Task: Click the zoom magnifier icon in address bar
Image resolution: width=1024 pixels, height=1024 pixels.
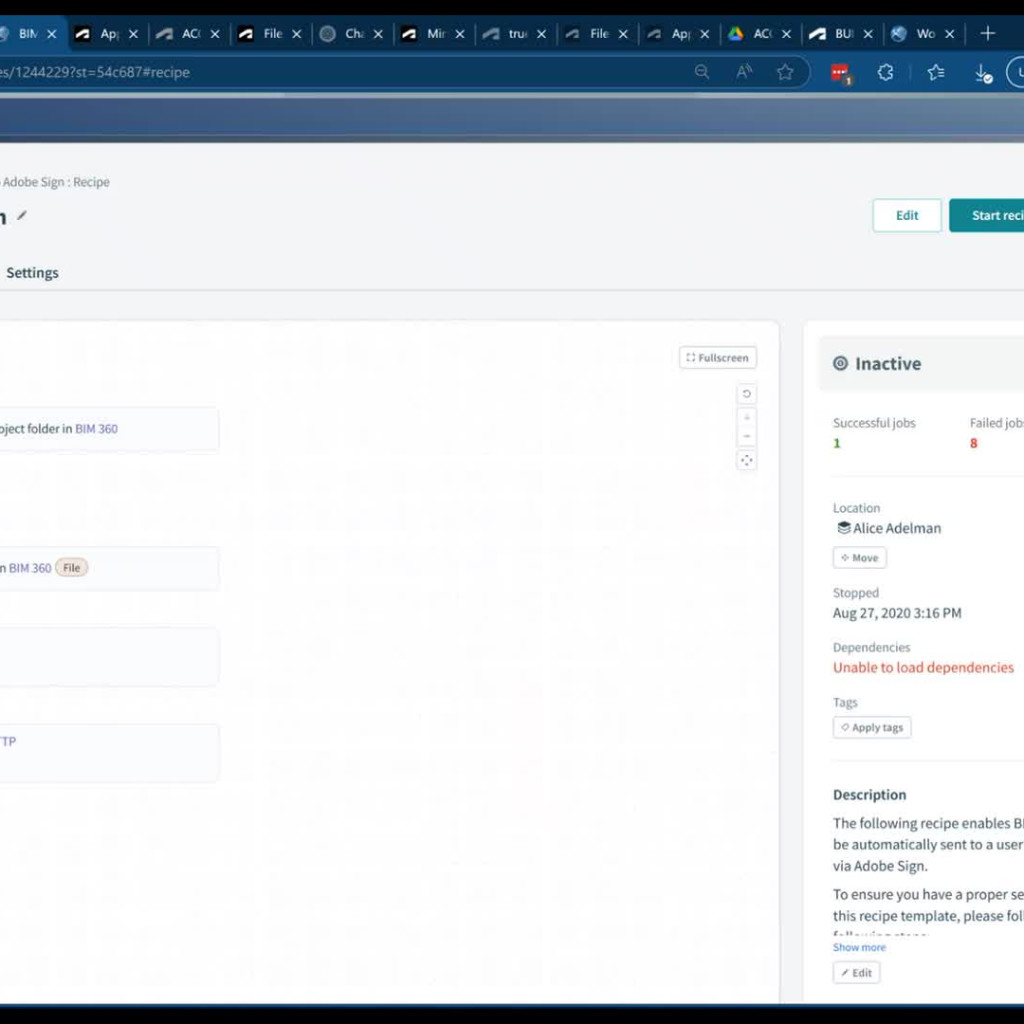Action: [701, 72]
